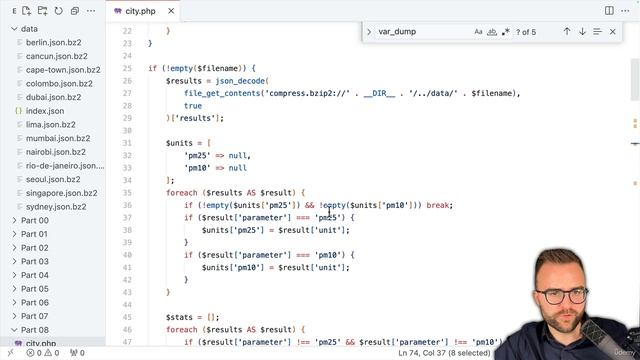The width and height of the screenshot is (640, 360).
Task: Click line number 35 in gutter
Action: 127,193
